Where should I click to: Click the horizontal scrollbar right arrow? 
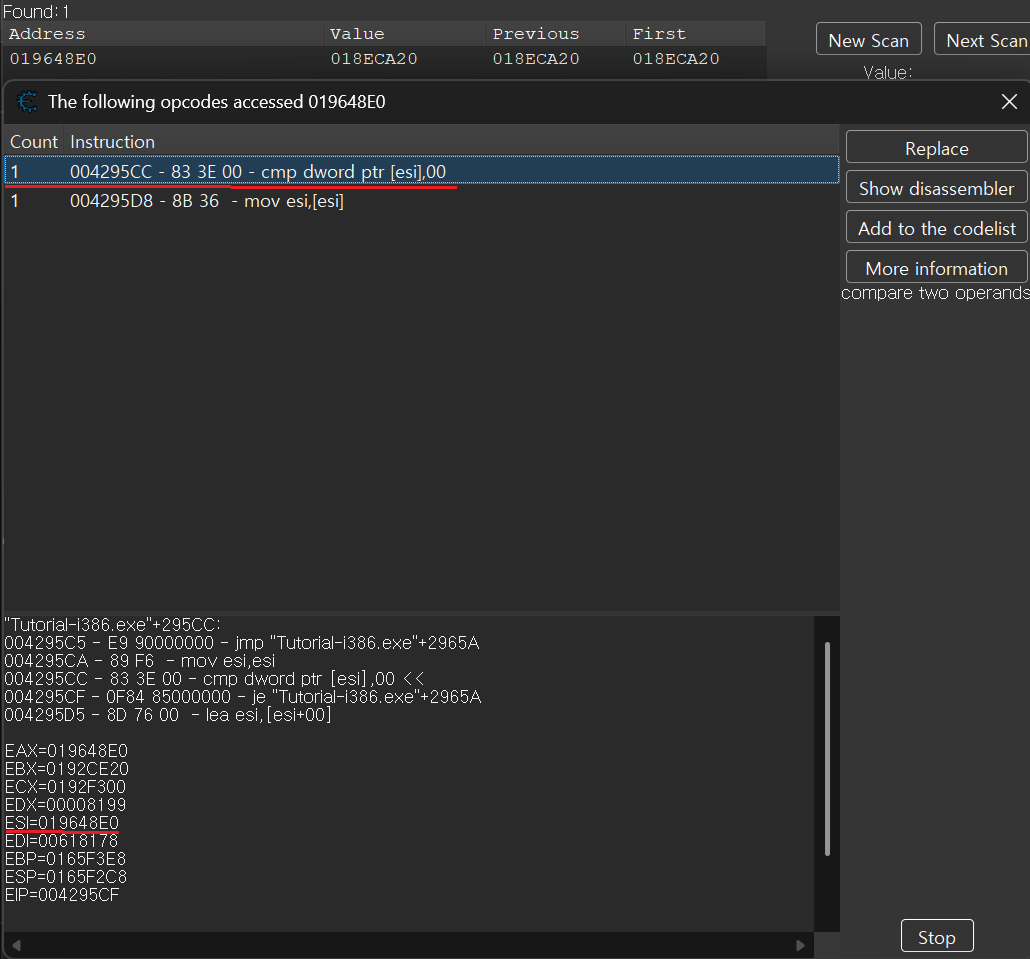pos(799,945)
